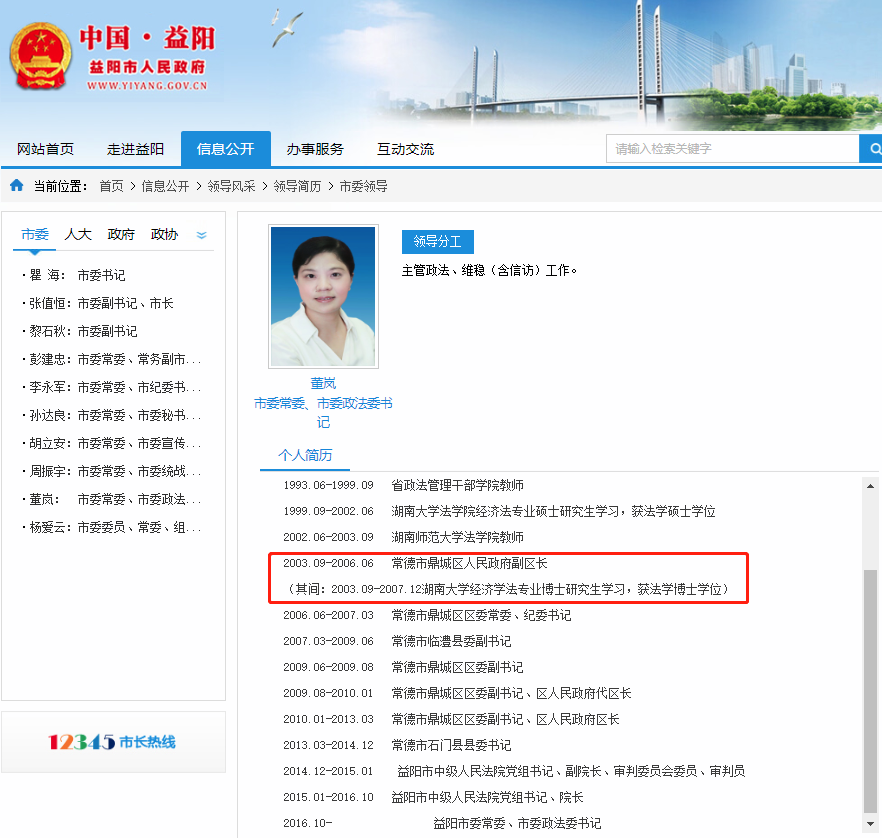Screen dimensions: 882x838
Task: Click the 领导分工 button
Action: click(437, 242)
